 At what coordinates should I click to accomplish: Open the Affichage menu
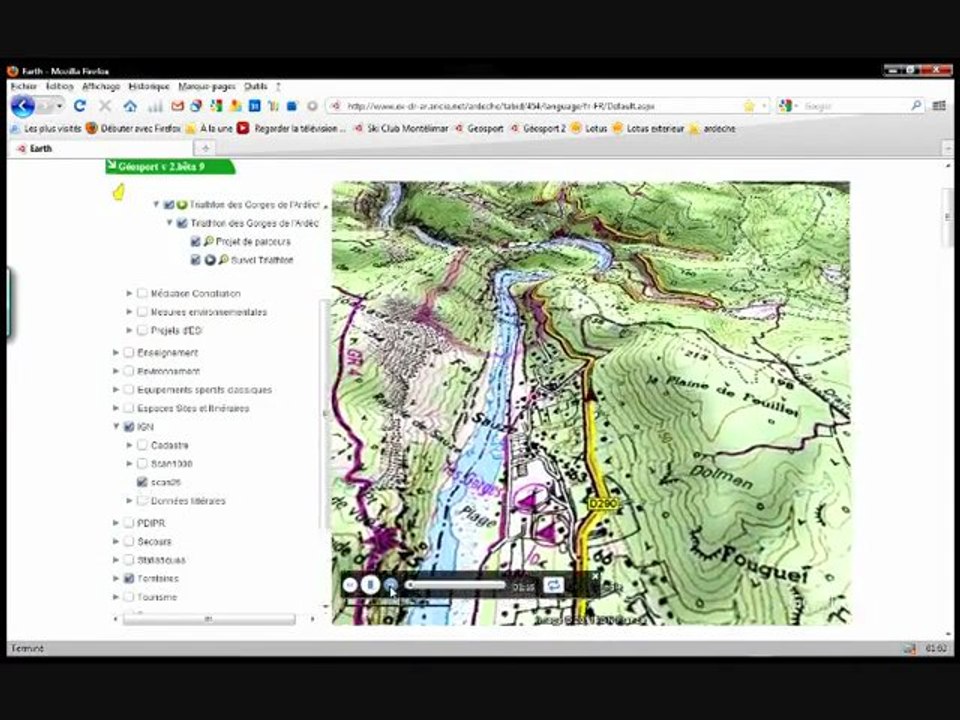pos(101,86)
